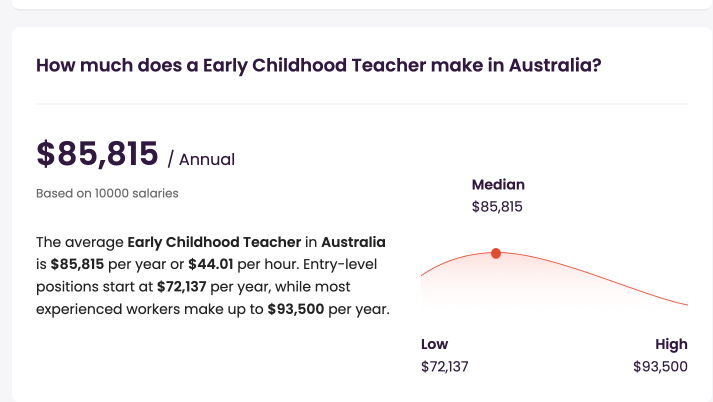713x402 pixels.
Task: Click the $93,500 value under High
Action: [x=660, y=366]
